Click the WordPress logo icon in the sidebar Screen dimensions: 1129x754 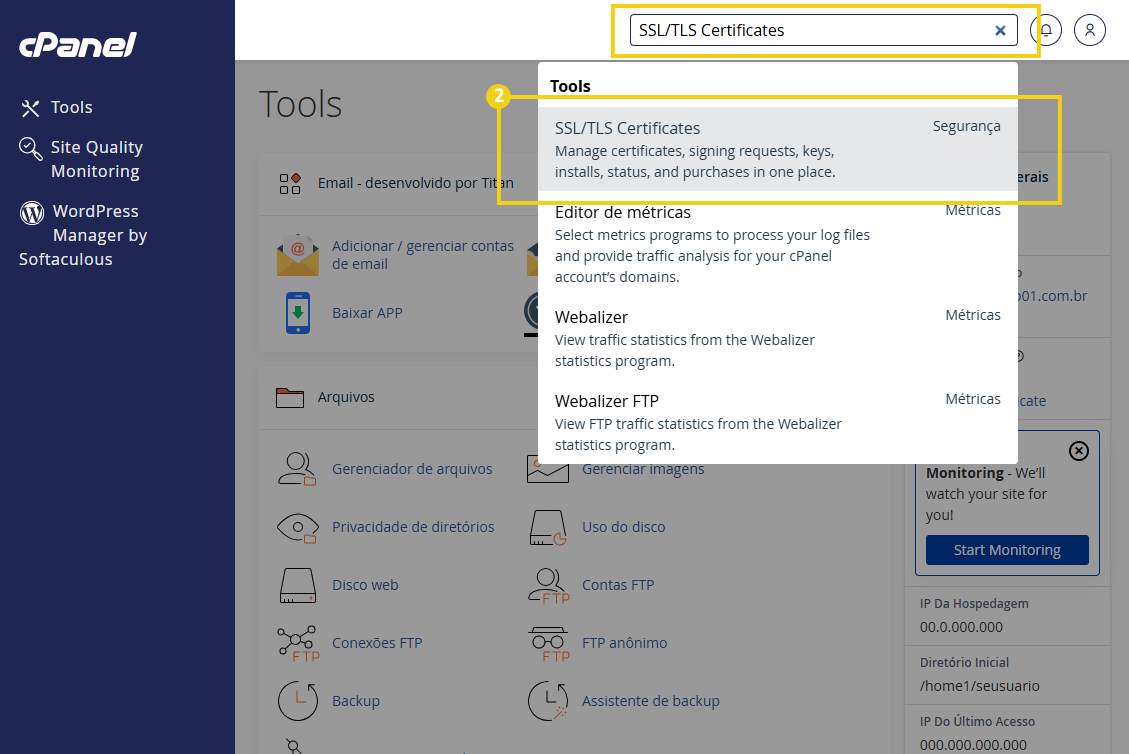(x=32, y=212)
